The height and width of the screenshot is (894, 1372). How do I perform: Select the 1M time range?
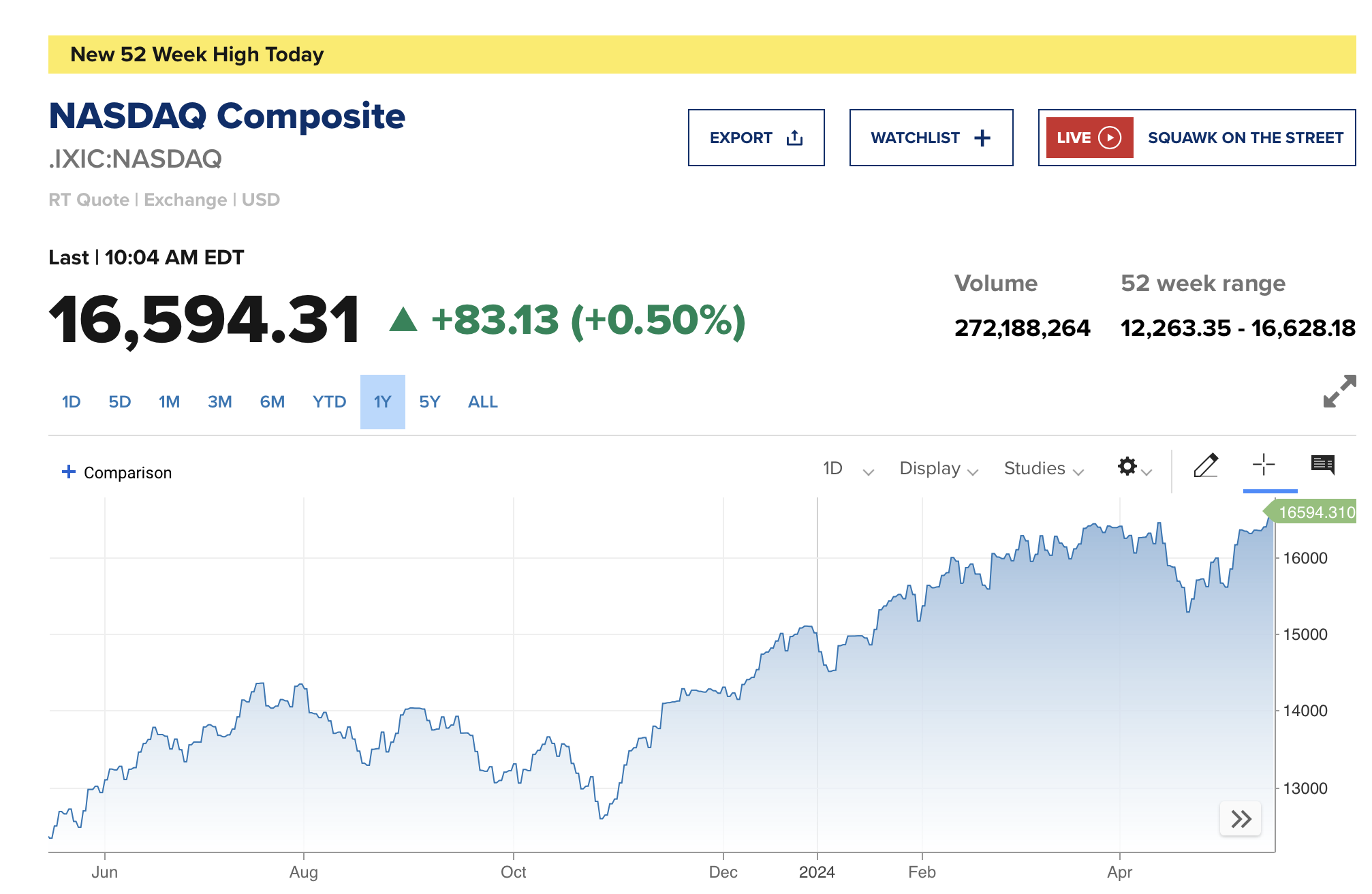(x=169, y=402)
